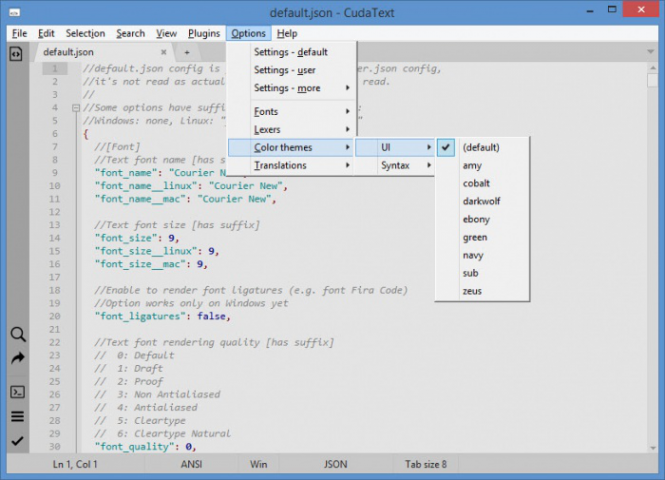Click the false value on line 20
Viewport: 665px width, 480px height.
point(211,316)
